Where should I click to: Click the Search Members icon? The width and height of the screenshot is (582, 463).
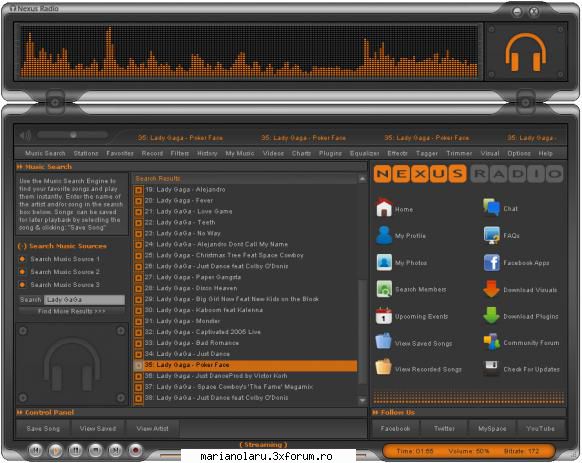pyautogui.click(x=384, y=289)
